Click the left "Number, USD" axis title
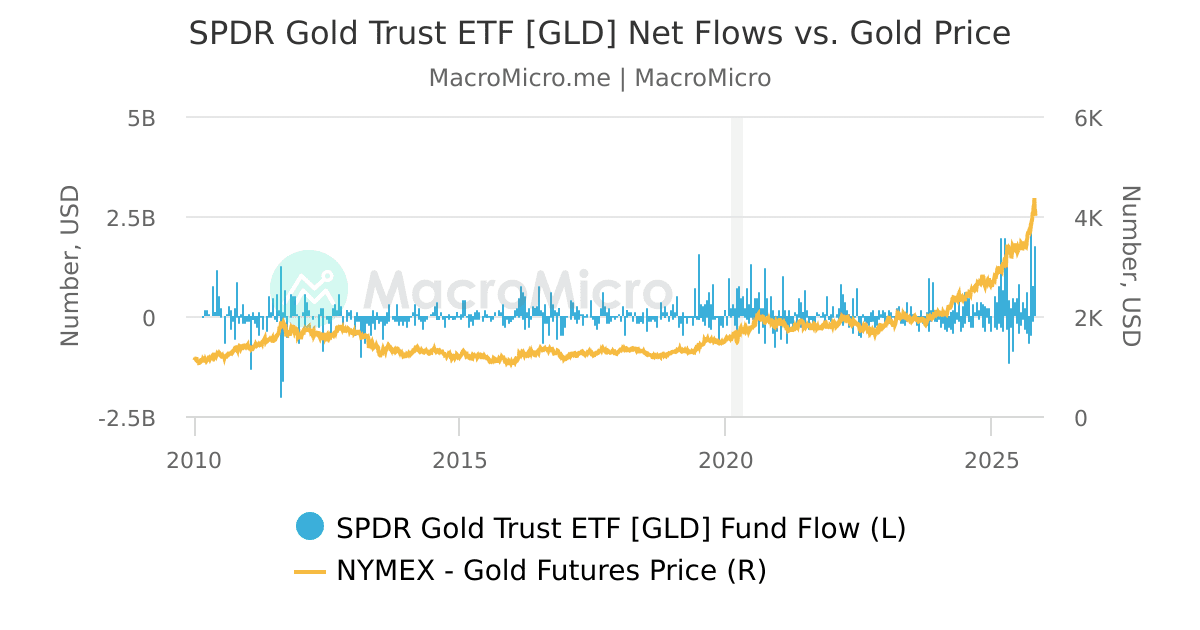Viewport: 1200px width, 630px height. tap(69, 266)
